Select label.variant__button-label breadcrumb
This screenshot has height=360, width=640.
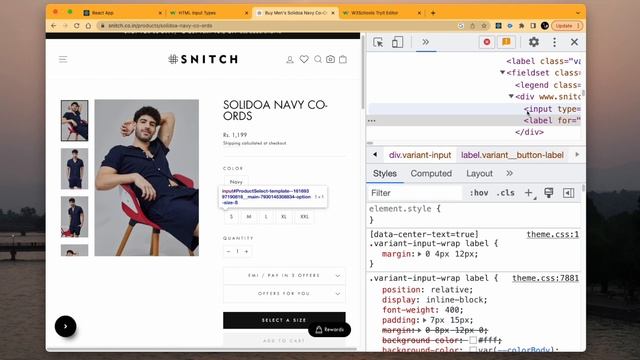pos(512,155)
